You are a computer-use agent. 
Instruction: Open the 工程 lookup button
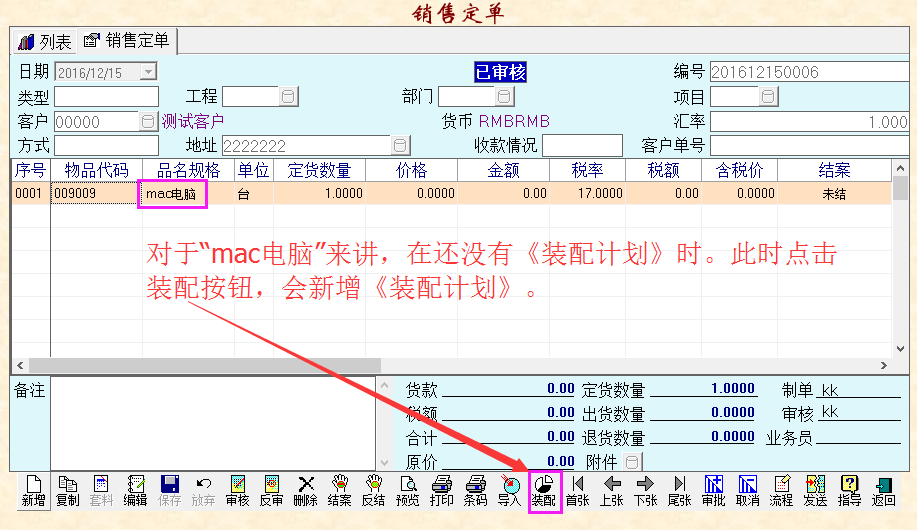[288, 97]
